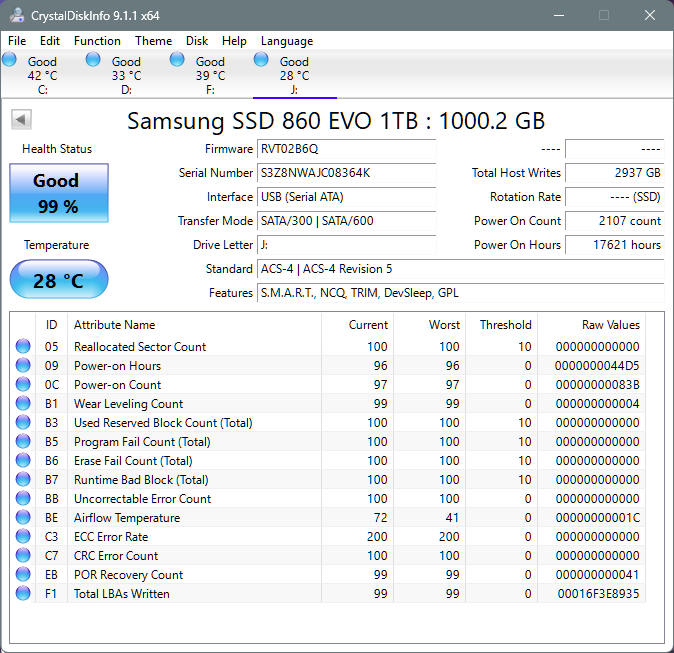Open the File menu
The height and width of the screenshot is (653, 674).
[17, 41]
